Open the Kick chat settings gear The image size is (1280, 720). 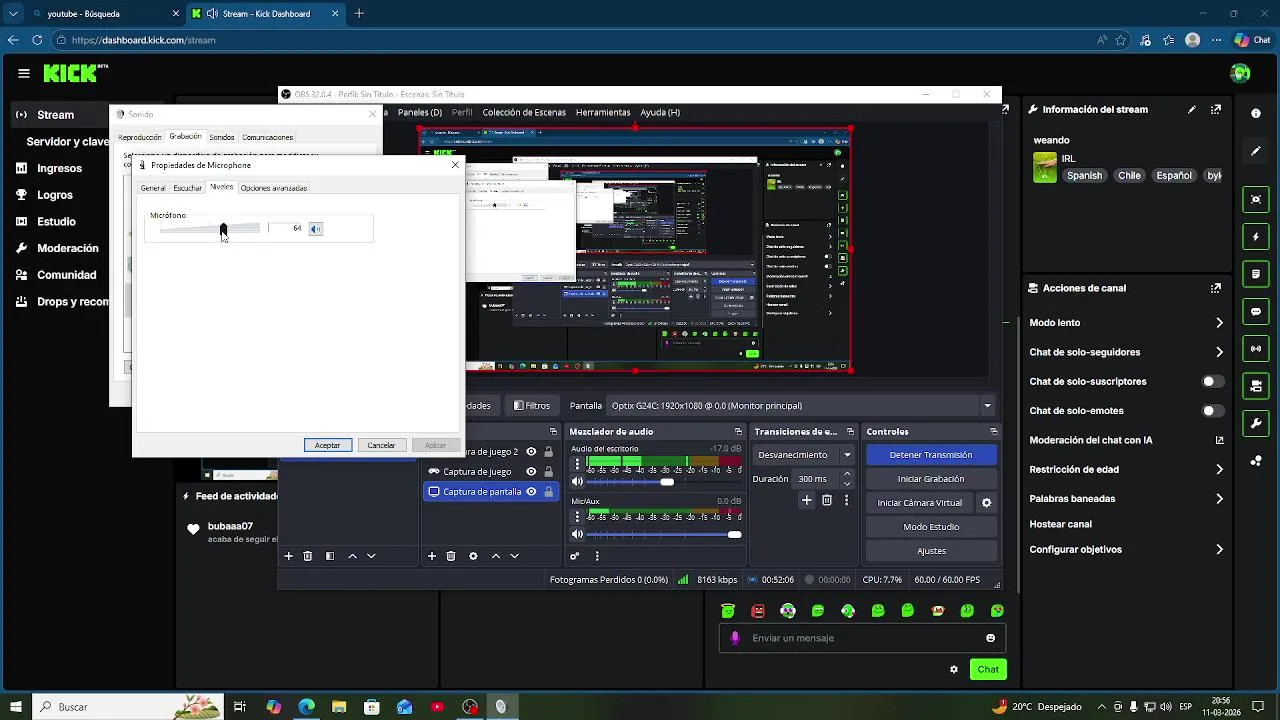pos(954,669)
